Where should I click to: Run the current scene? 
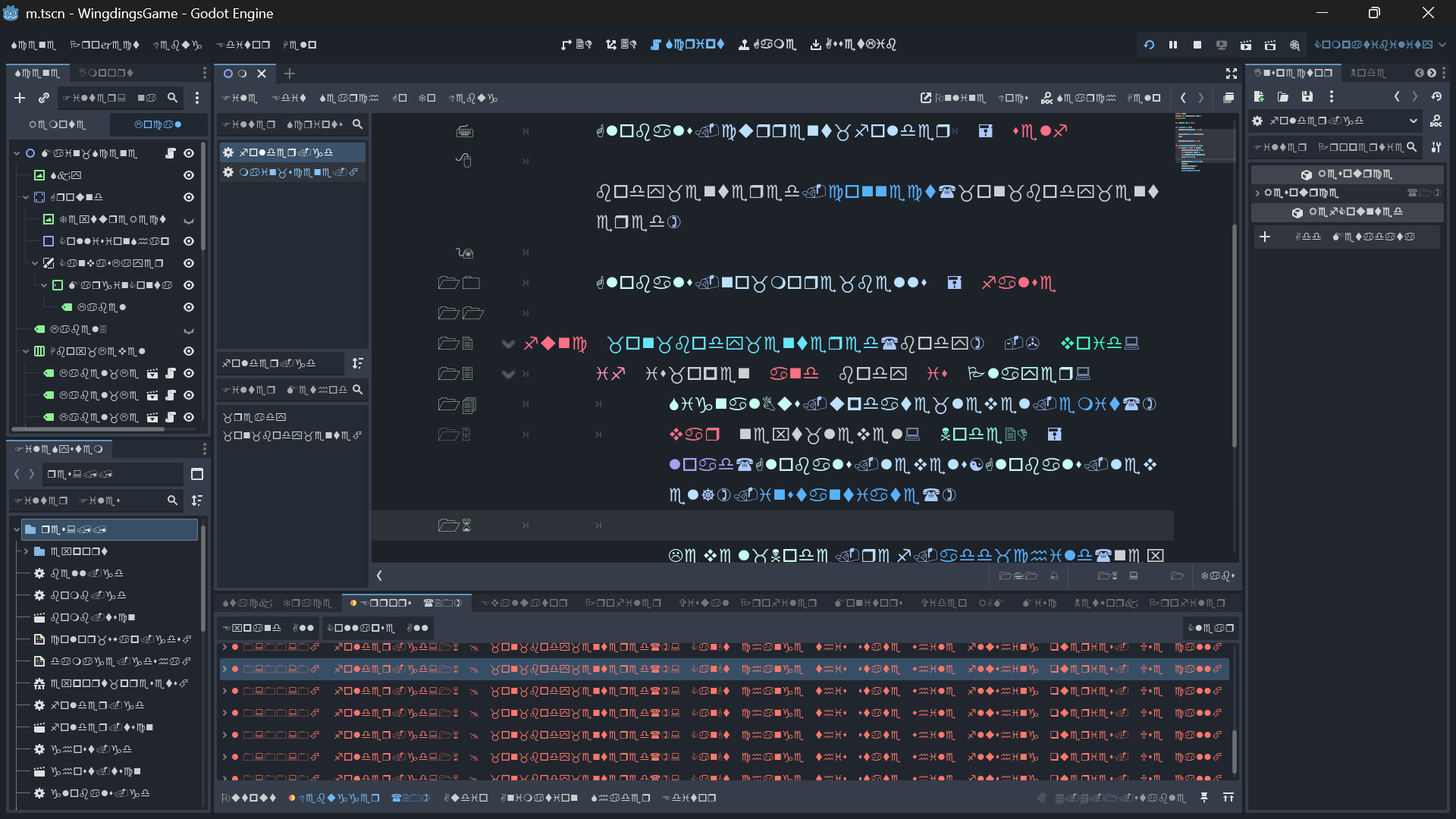pos(1246,45)
